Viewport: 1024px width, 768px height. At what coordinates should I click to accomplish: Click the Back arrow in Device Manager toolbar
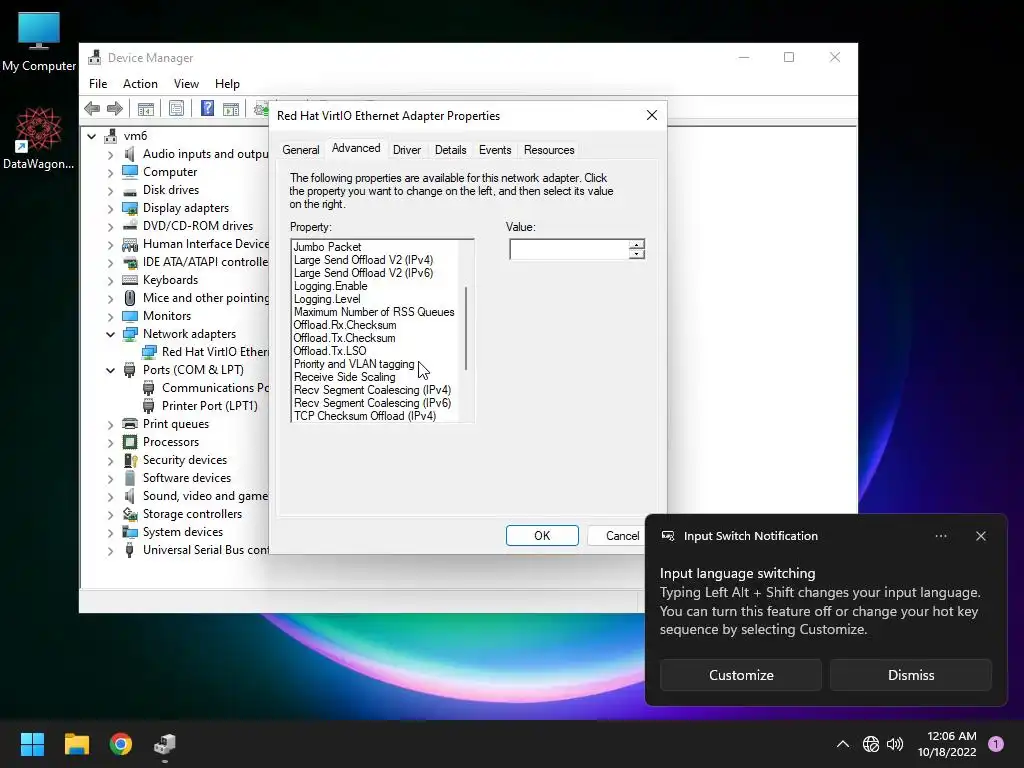pyautogui.click(x=92, y=108)
